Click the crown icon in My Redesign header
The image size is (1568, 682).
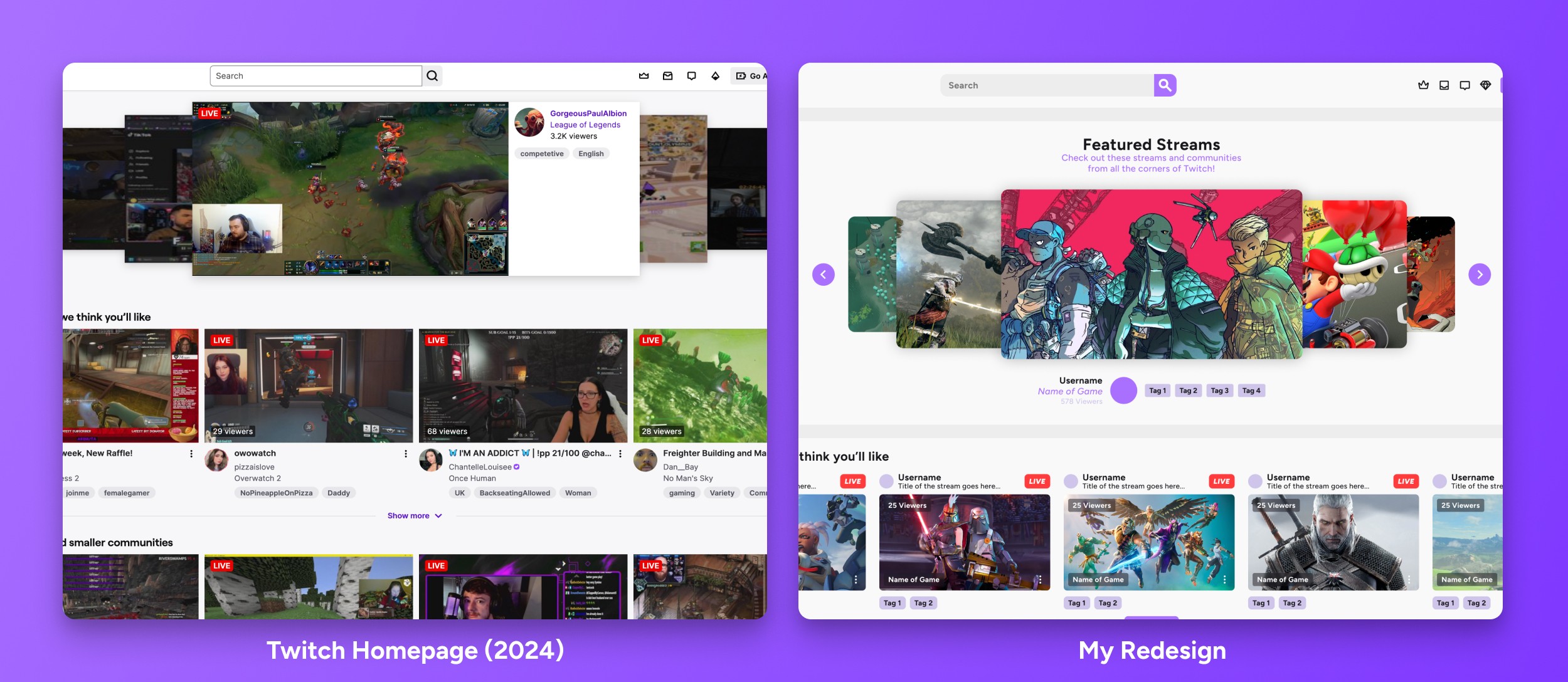point(1423,85)
